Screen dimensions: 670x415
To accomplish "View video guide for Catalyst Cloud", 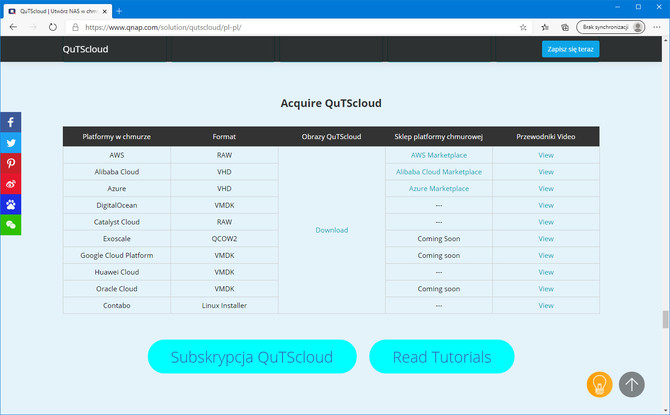I will (x=546, y=222).
